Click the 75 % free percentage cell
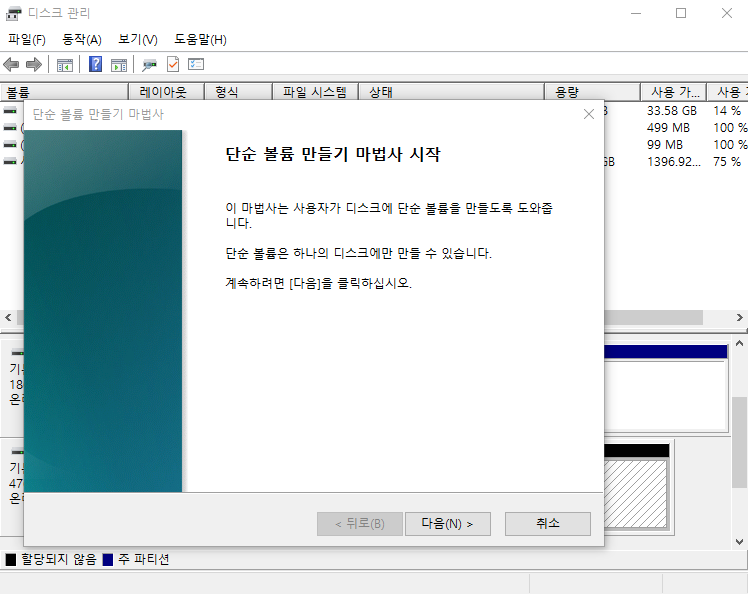This screenshot has height=594, width=748. tap(727, 162)
